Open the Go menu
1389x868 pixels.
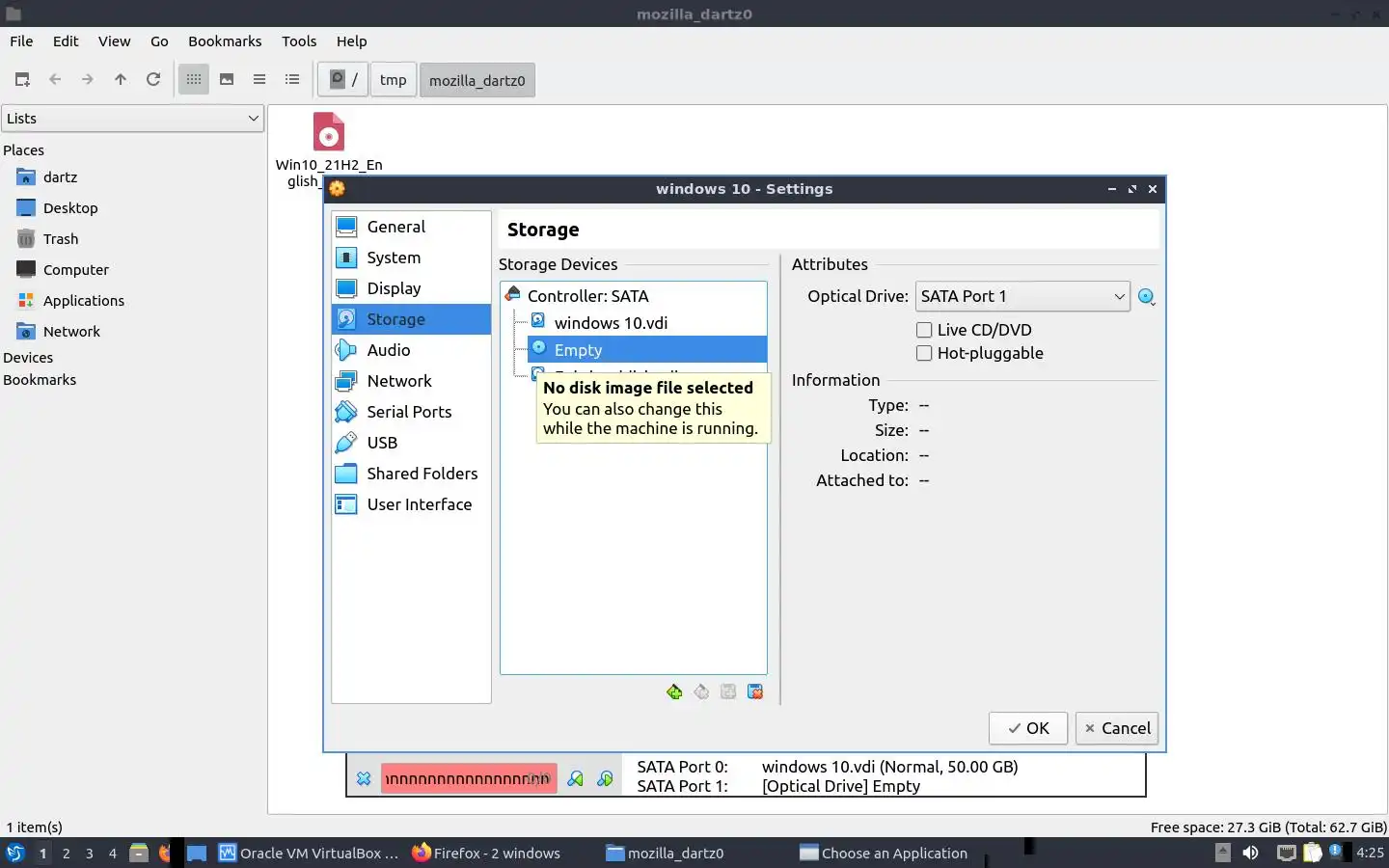point(159,41)
